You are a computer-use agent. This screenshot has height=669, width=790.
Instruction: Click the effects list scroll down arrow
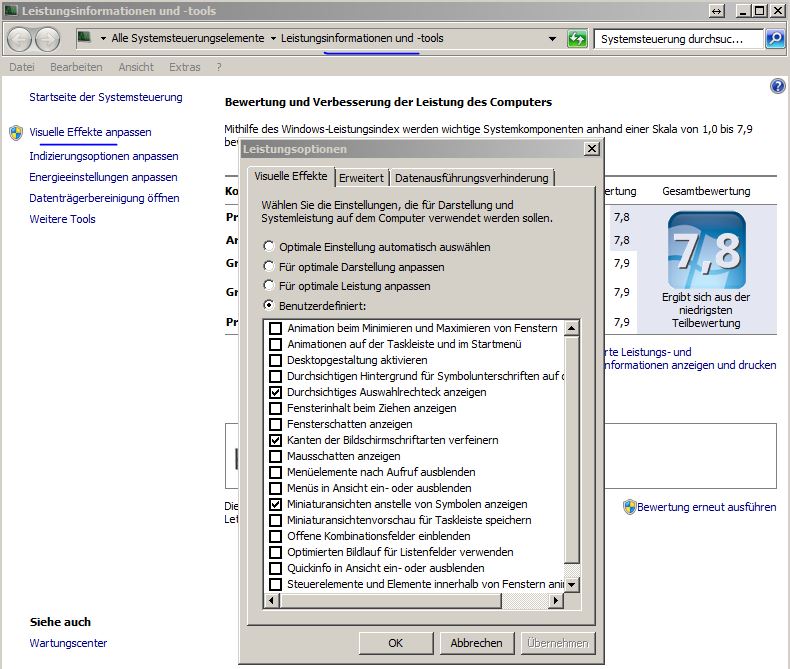click(571, 585)
